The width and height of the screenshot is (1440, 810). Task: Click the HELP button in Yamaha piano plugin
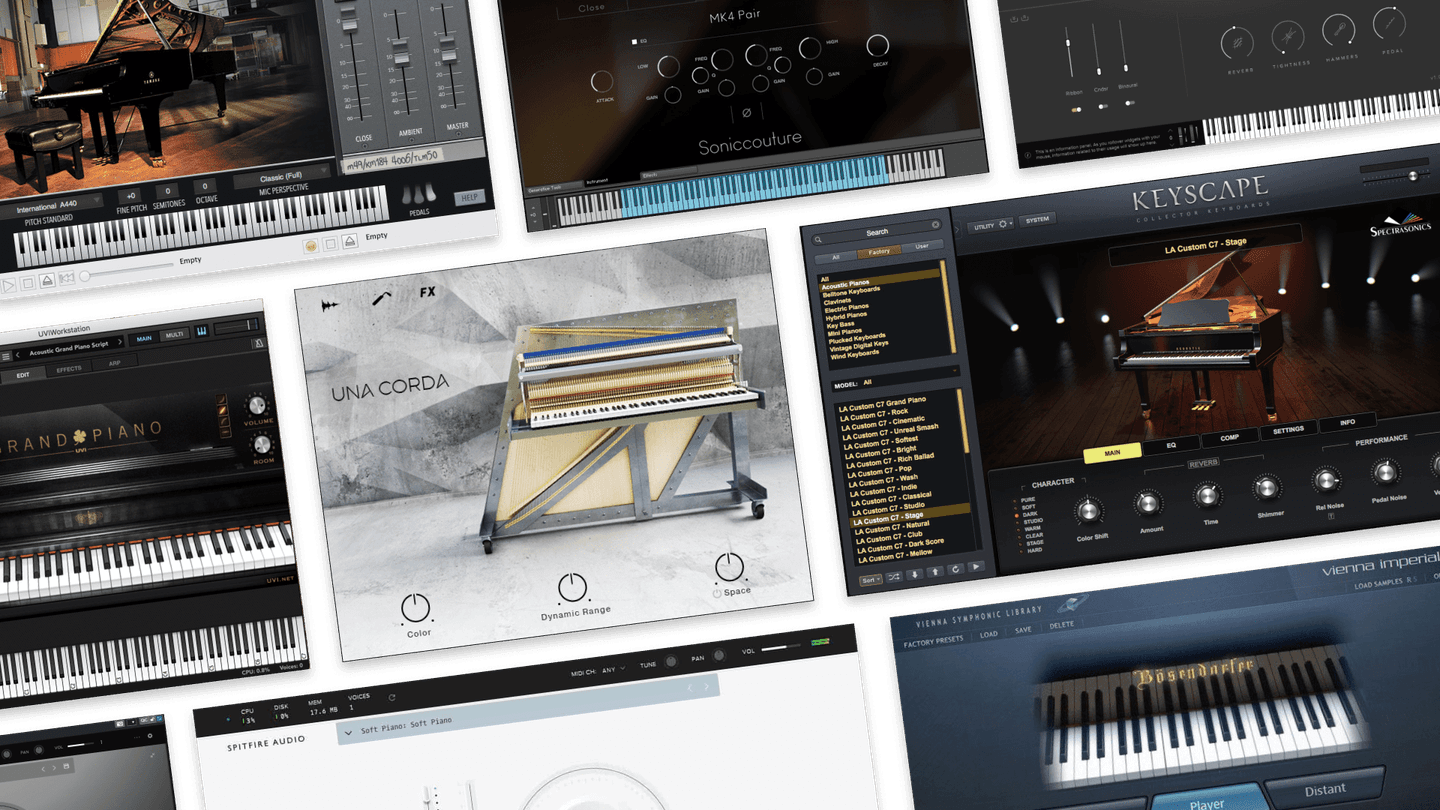point(469,198)
